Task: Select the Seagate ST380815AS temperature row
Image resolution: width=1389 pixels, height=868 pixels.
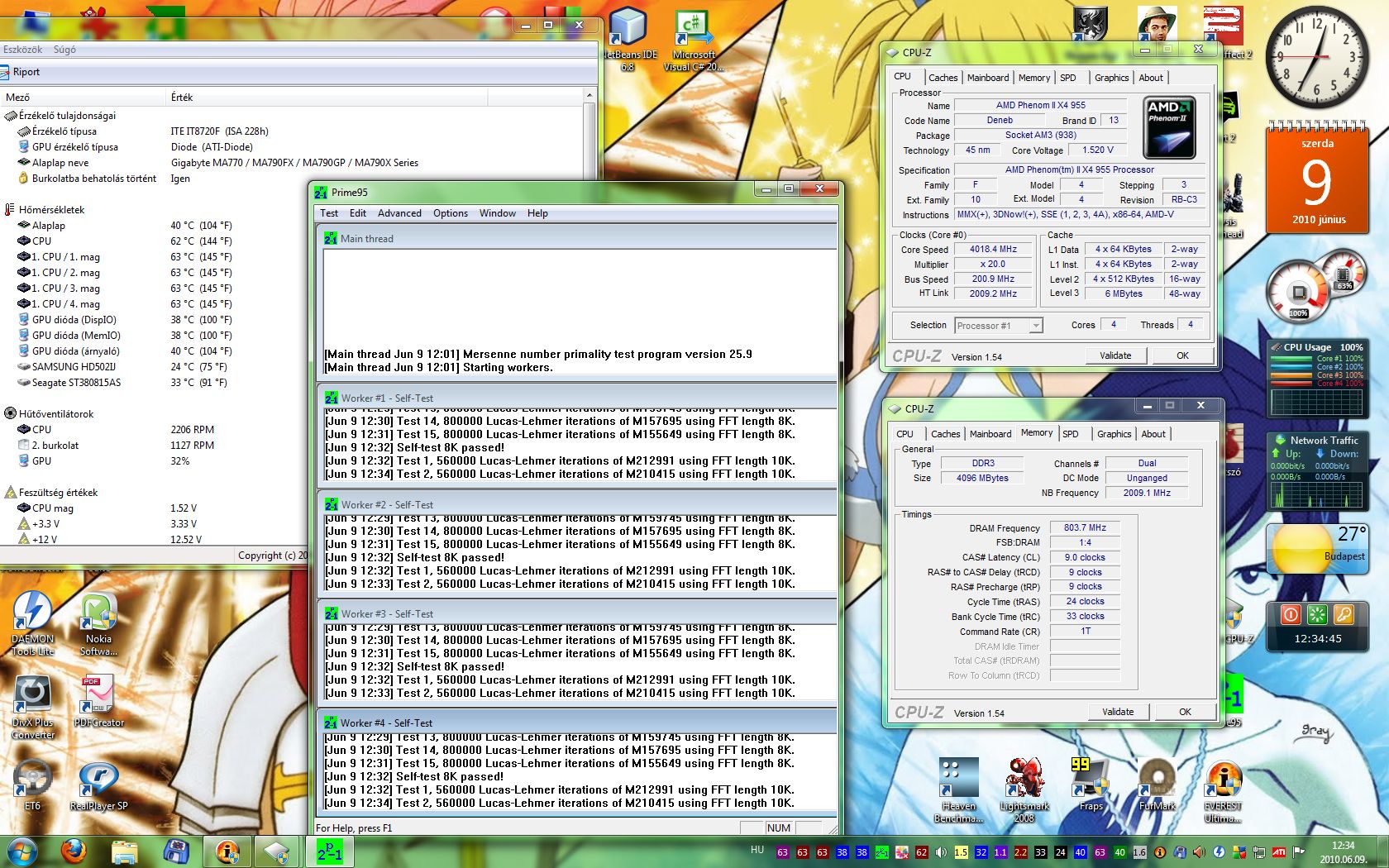Action: click(x=76, y=383)
